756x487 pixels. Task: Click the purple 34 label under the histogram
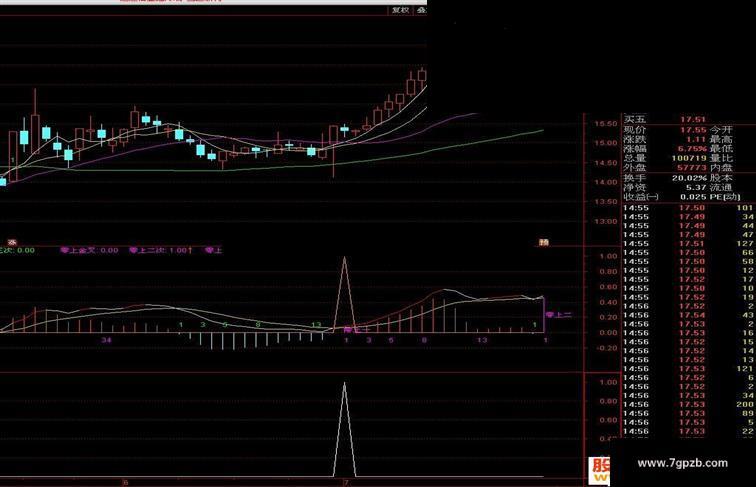pyautogui.click(x=106, y=340)
